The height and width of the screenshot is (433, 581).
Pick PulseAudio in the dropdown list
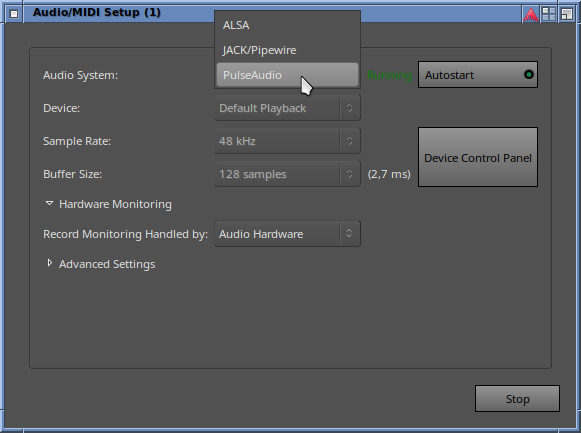(x=287, y=75)
